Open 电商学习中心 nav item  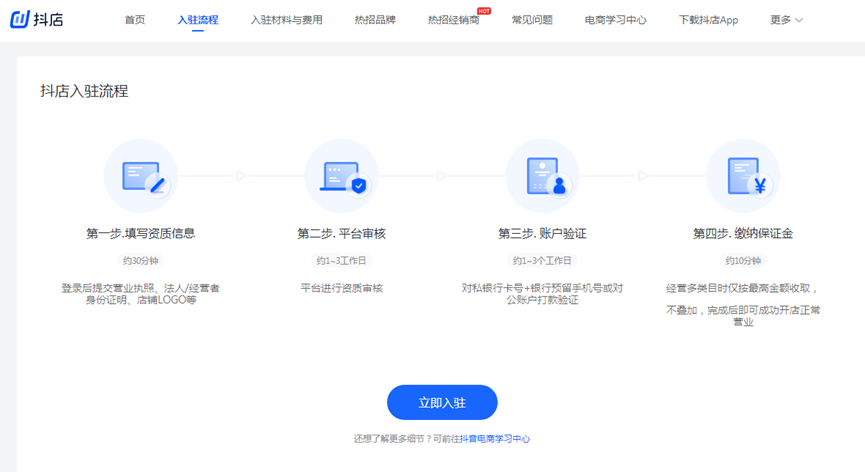click(x=616, y=20)
